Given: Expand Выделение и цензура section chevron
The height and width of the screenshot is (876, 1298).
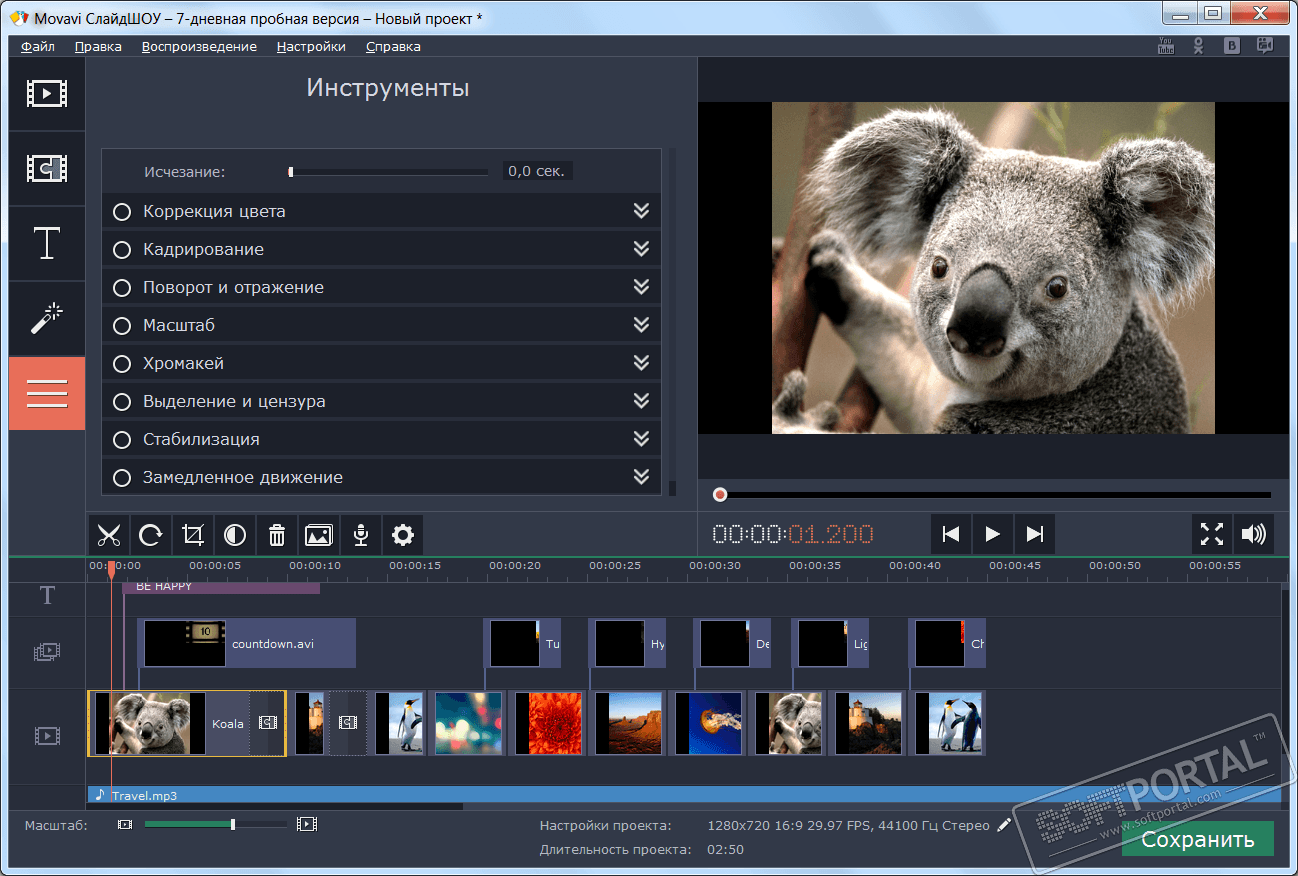Looking at the screenshot, I should (x=641, y=401).
